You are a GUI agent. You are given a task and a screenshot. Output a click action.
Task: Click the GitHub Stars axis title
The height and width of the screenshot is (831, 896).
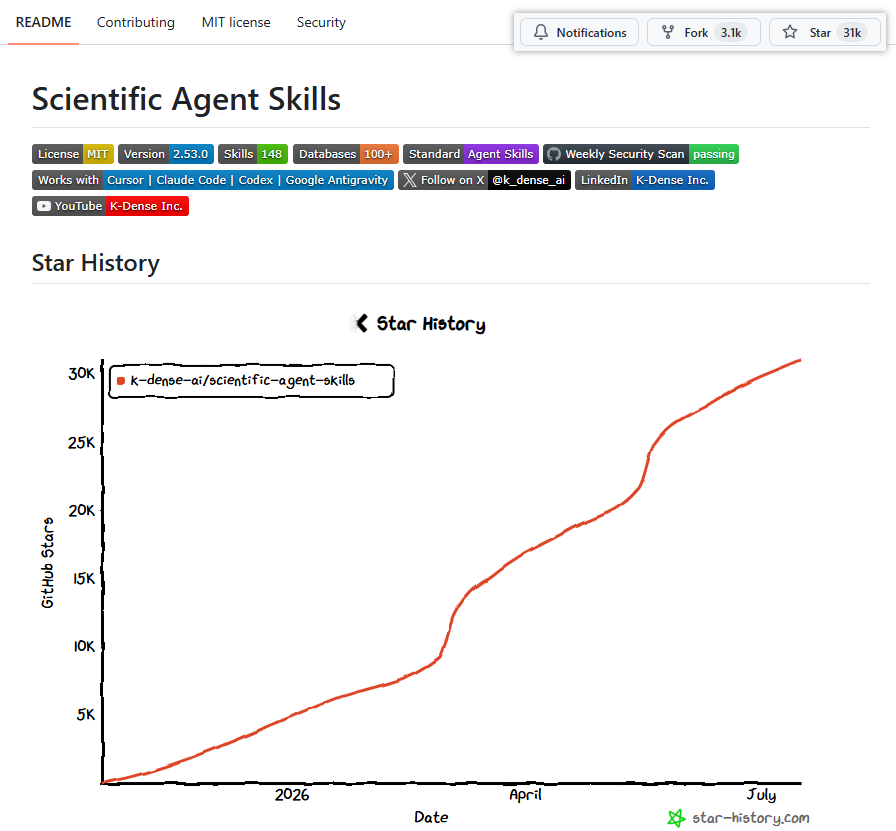[x=48, y=563]
